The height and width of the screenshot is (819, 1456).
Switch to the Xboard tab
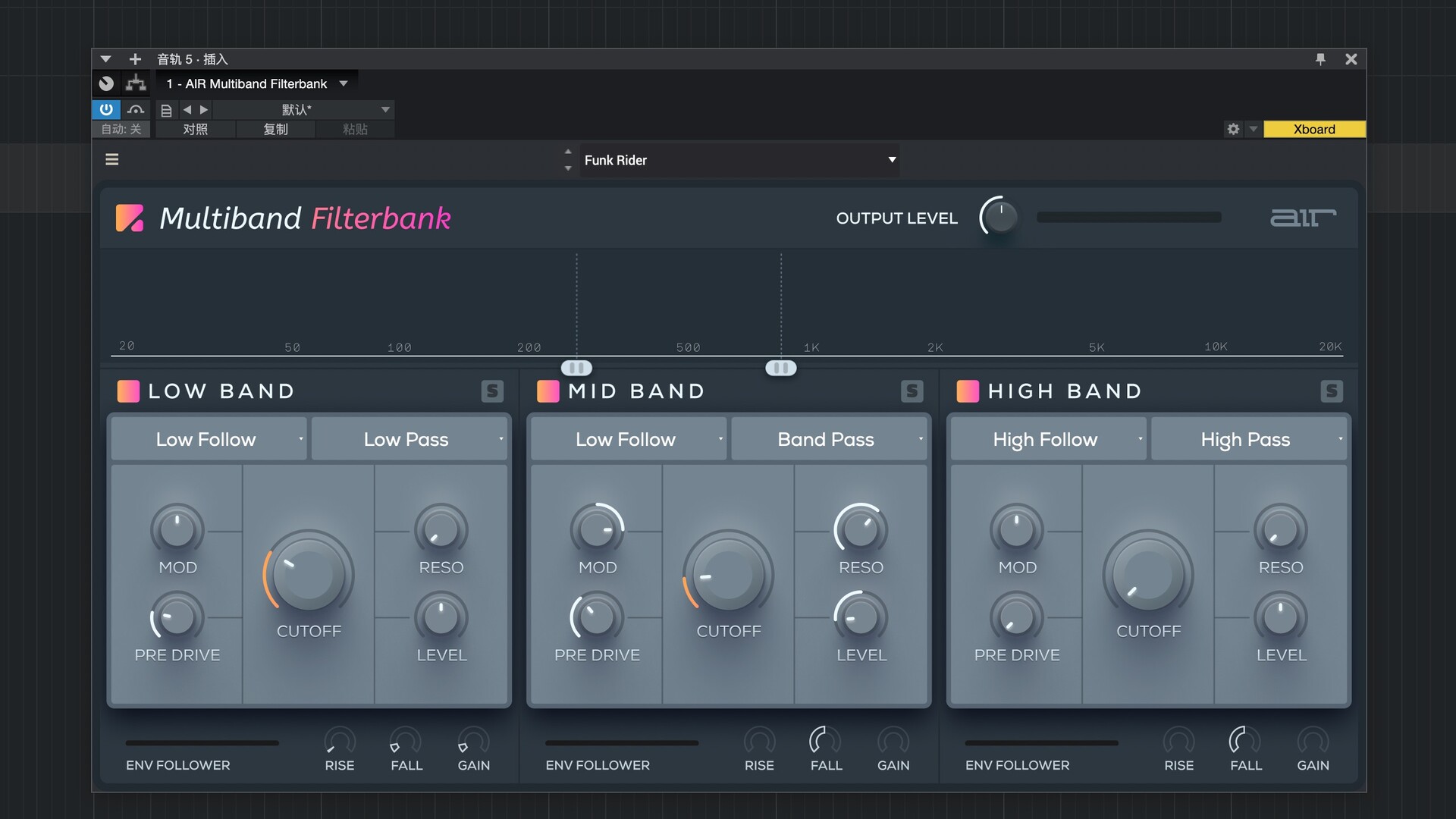(x=1314, y=129)
